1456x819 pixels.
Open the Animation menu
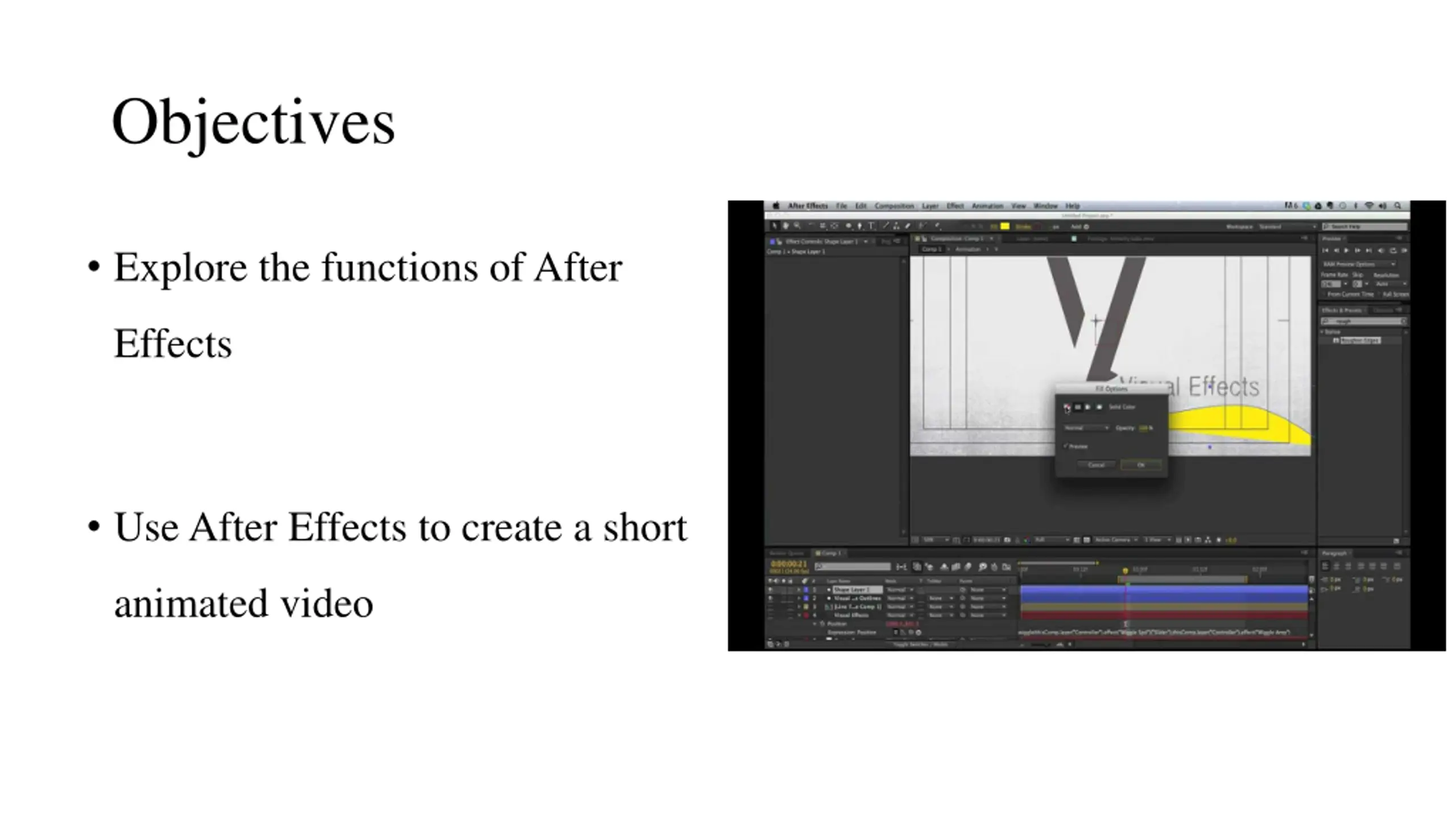tap(987, 206)
